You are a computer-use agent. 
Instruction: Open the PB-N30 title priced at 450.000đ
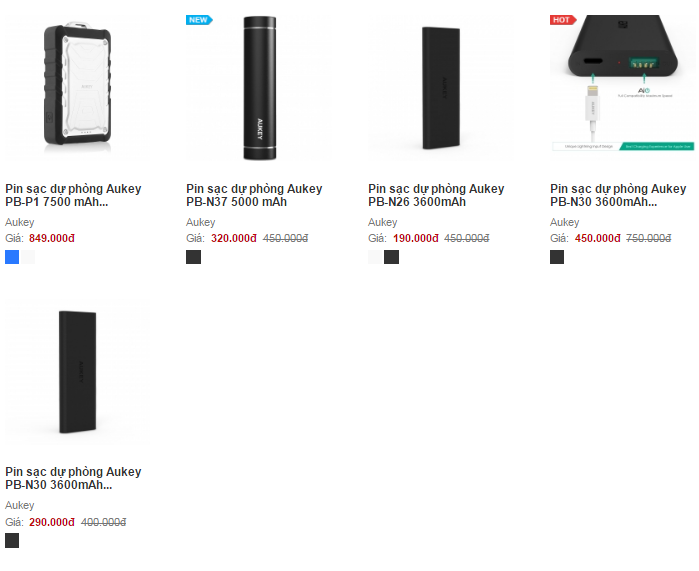click(618, 195)
